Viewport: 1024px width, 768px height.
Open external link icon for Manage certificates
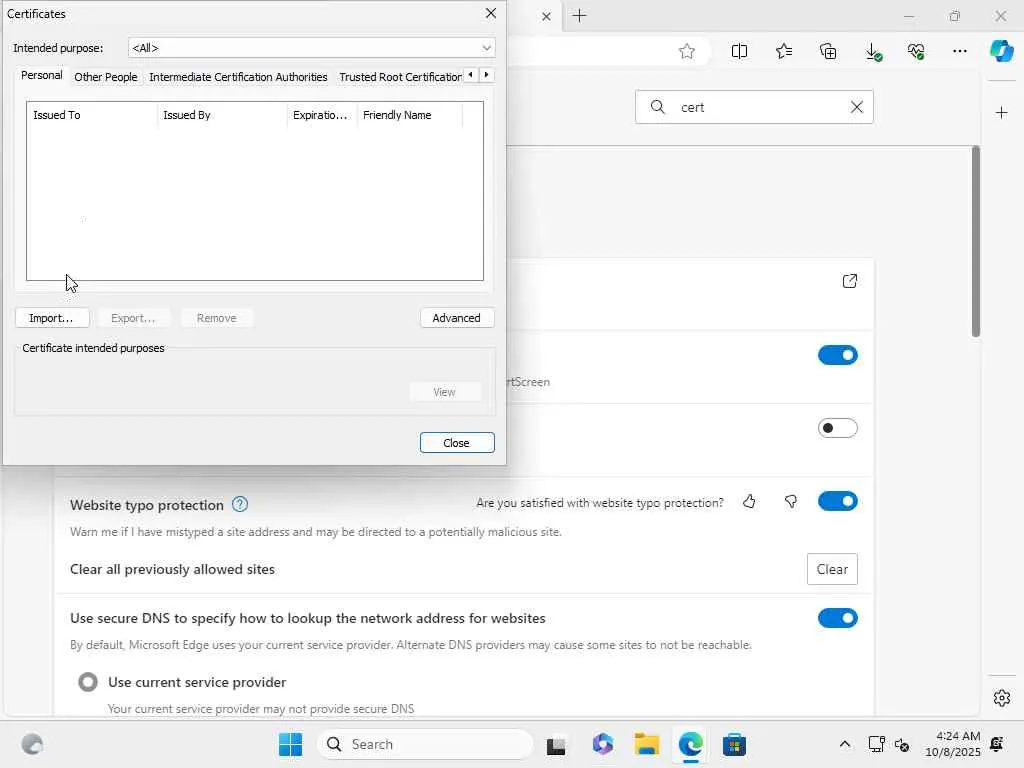click(850, 281)
